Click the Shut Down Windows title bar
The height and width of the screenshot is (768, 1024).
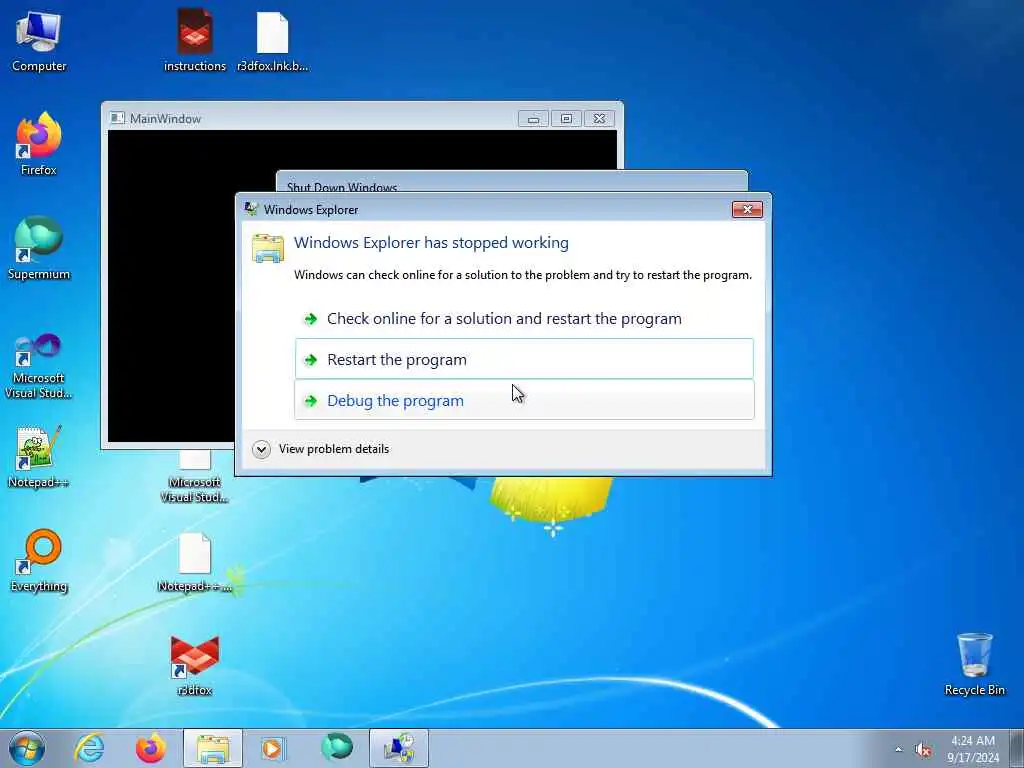coord(511,183)
